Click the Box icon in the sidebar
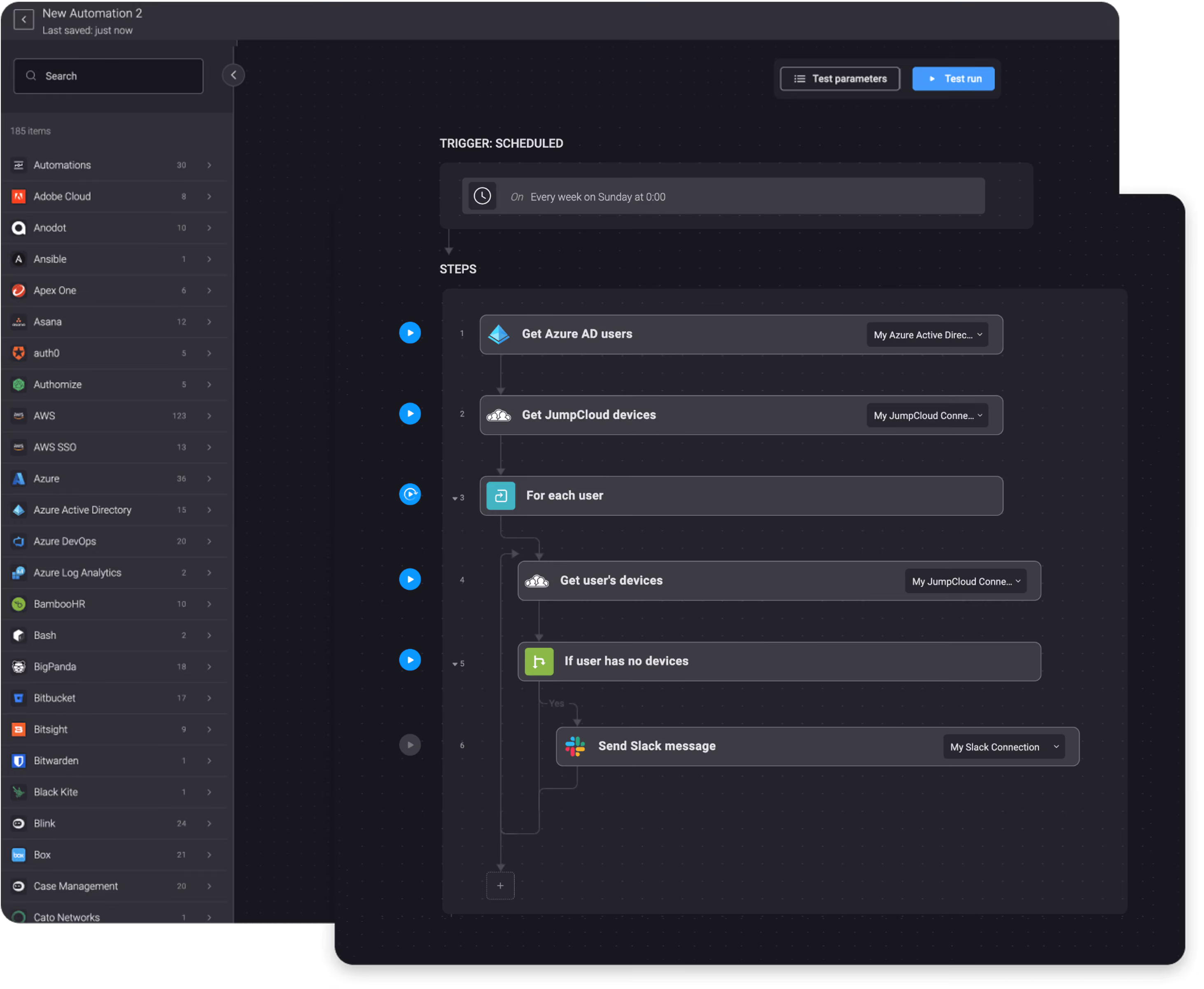 (x=19, y=856)
